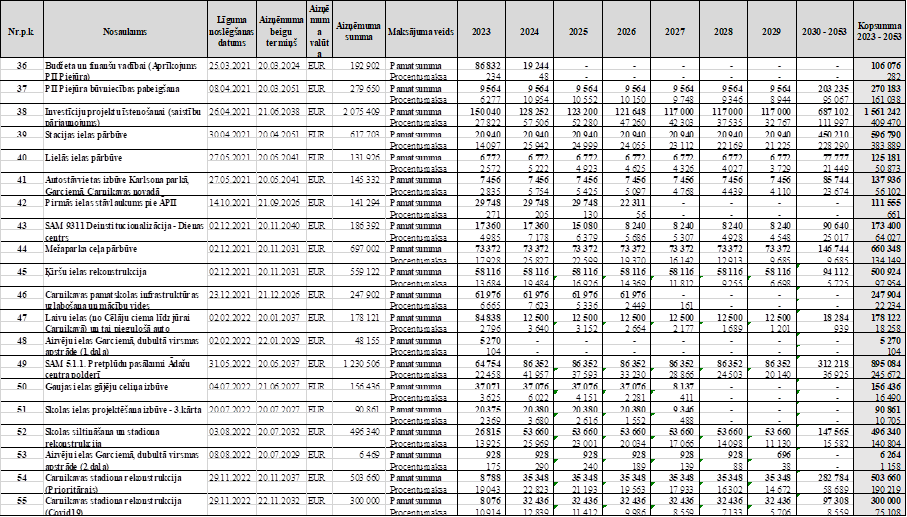
Task: Click the '2027' year column header
Action: (673, 31)
